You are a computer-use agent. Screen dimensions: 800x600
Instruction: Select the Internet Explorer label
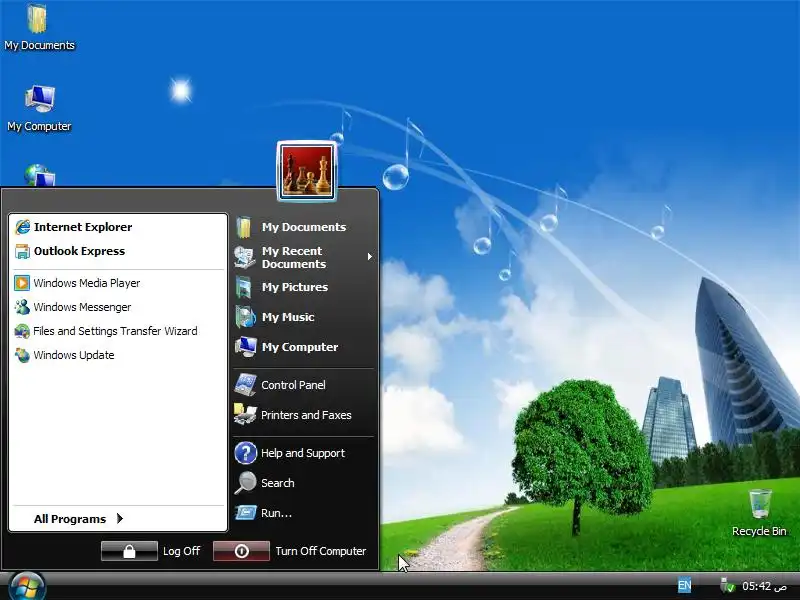83,227
